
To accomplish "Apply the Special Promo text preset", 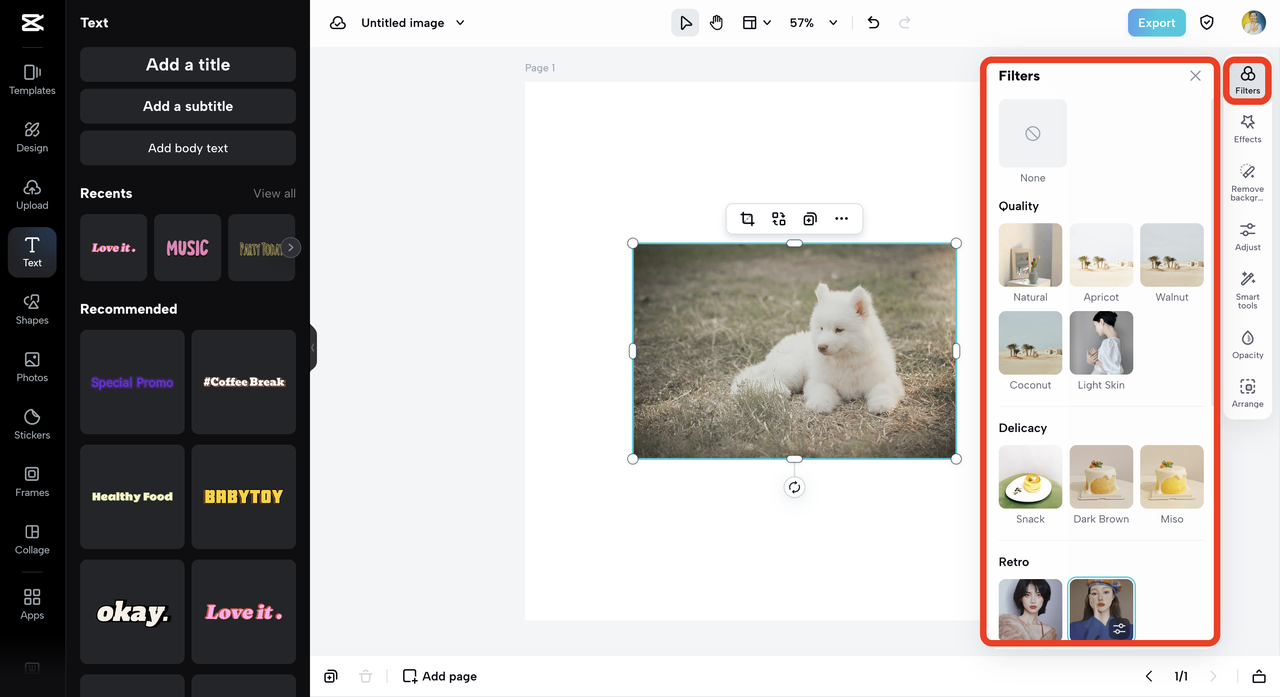I will 132,382.
